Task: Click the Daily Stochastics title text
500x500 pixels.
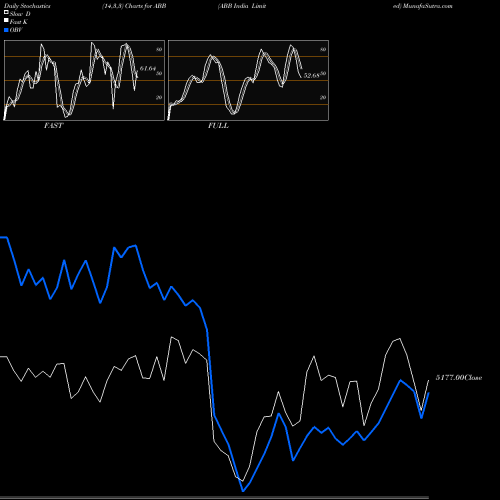Action: [x=27, y=6]
